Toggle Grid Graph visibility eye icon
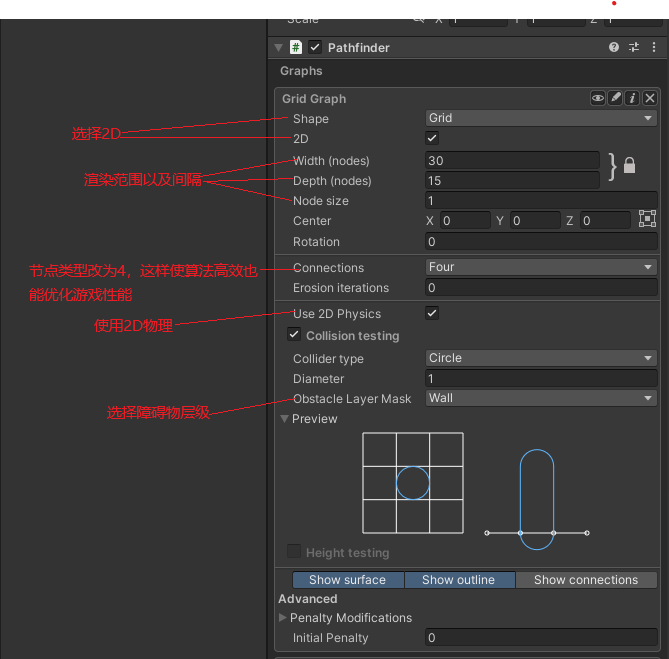This screenshot has width=669, height=659. pos(598,98)
